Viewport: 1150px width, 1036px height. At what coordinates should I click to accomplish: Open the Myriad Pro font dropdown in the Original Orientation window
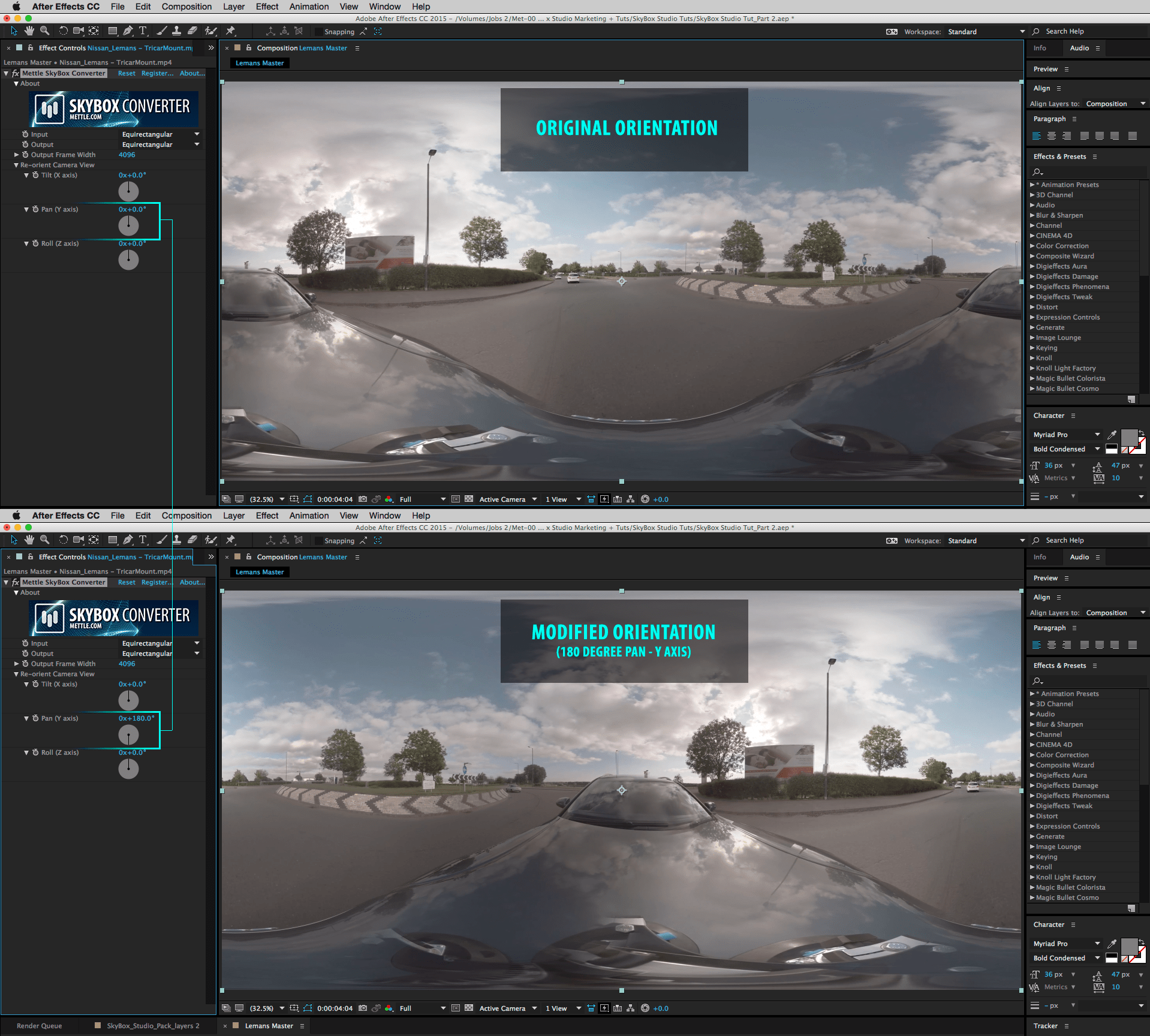click(1066, 435)
